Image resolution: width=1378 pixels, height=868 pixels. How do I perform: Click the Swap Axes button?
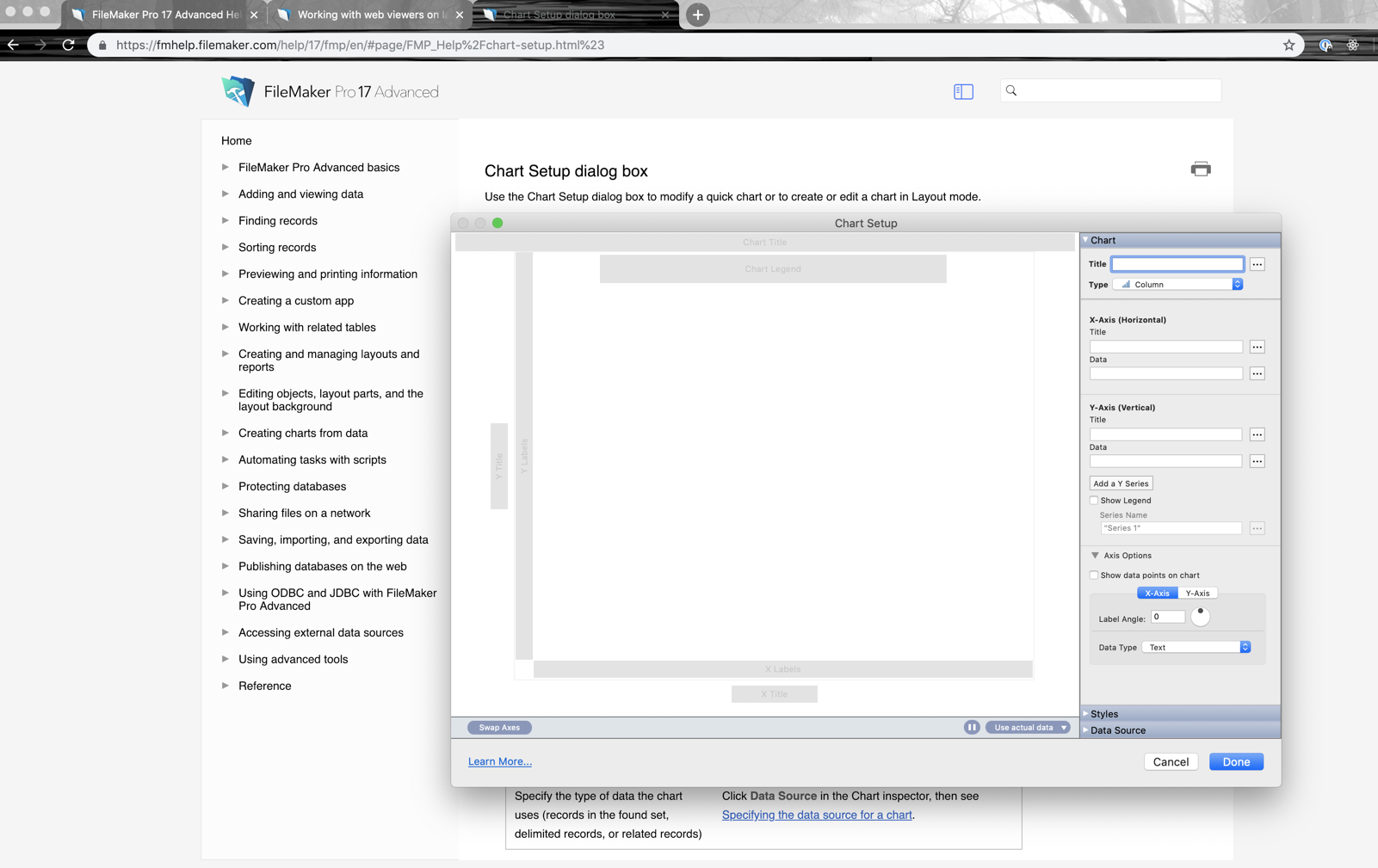pos(499,727)
